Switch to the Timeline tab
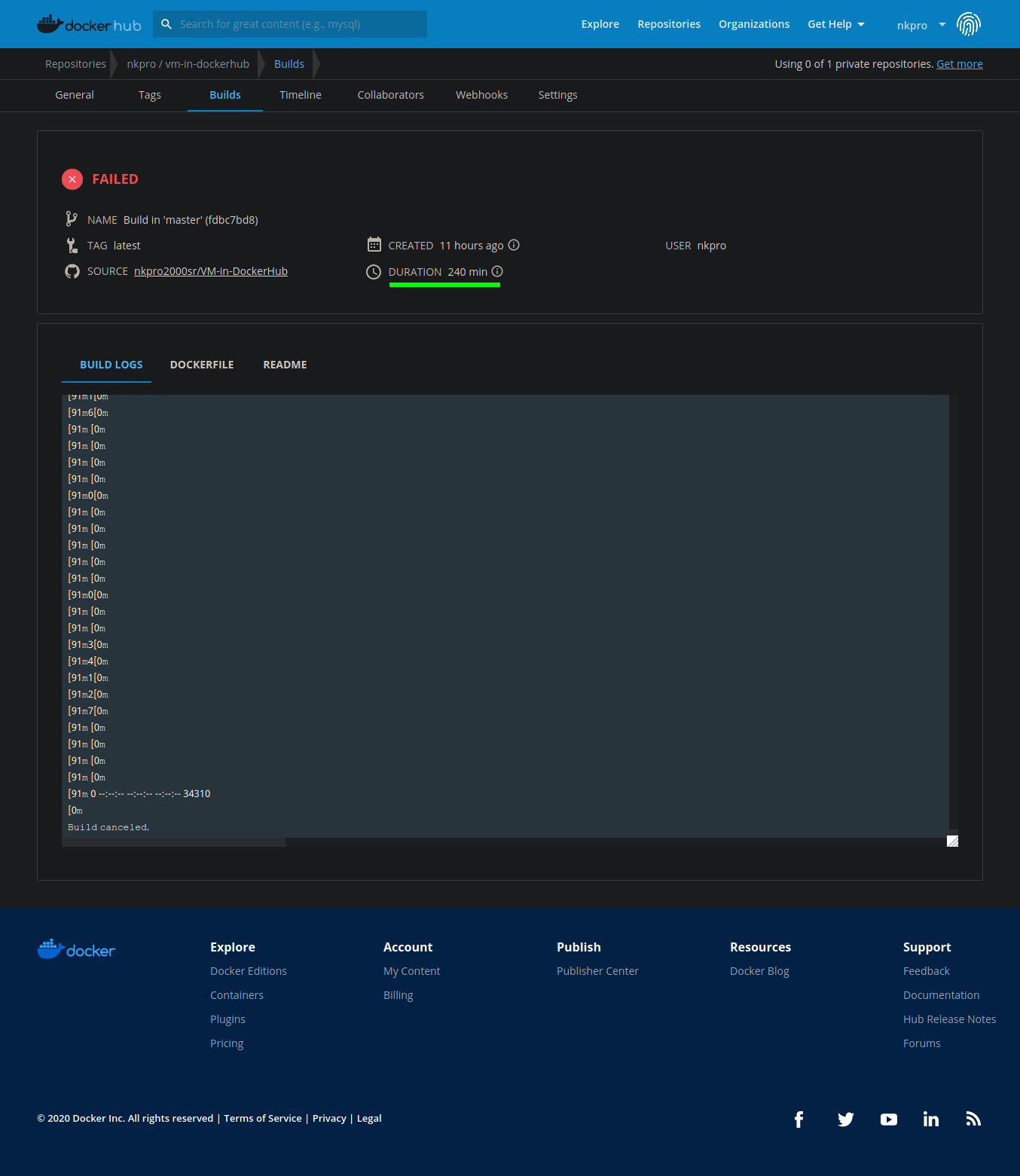Image resolution: width=1020 pixels, height=1176 pixels. coord(301,95)
